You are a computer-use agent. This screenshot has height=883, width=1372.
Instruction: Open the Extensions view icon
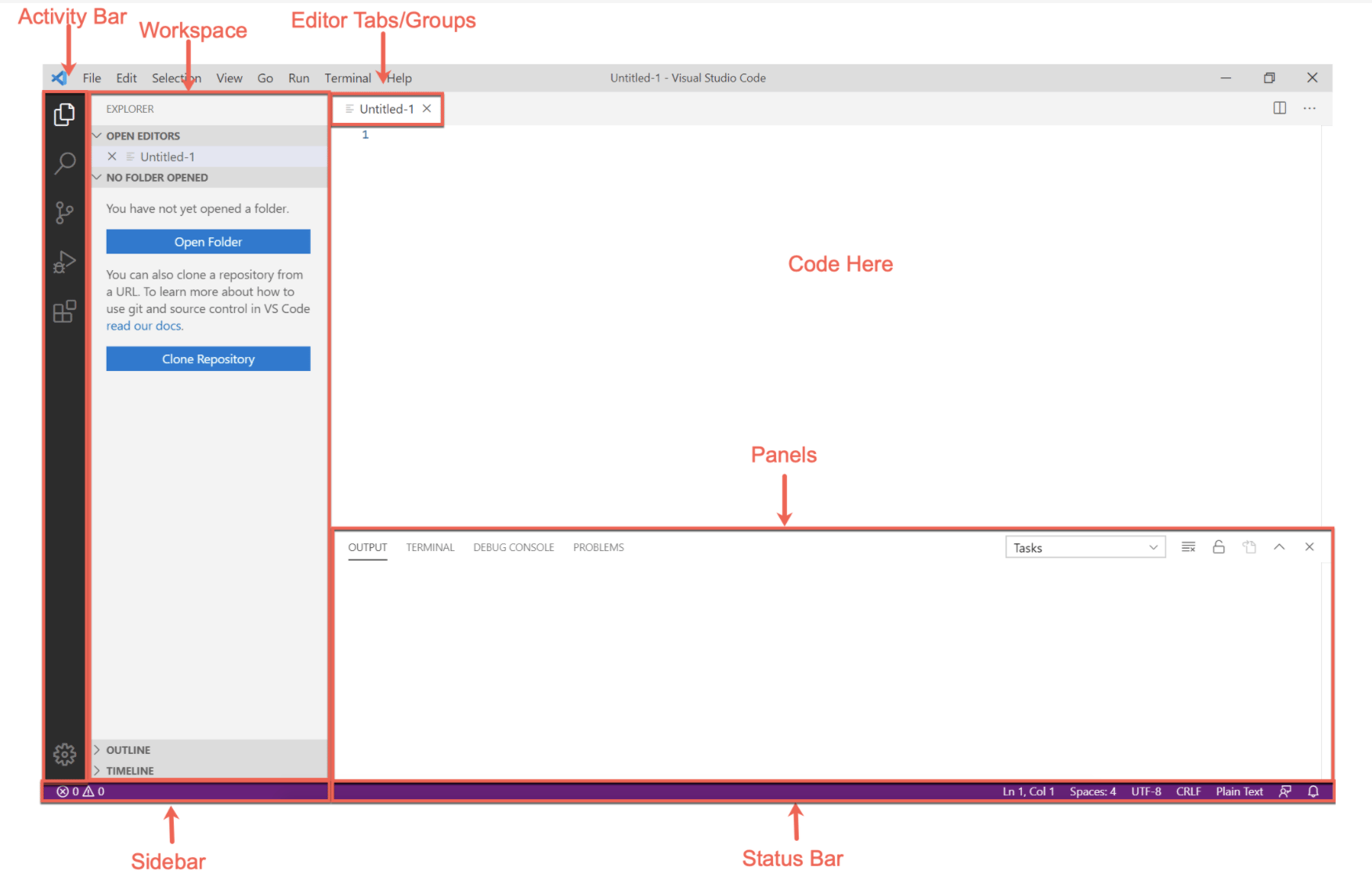click(64, 312)
